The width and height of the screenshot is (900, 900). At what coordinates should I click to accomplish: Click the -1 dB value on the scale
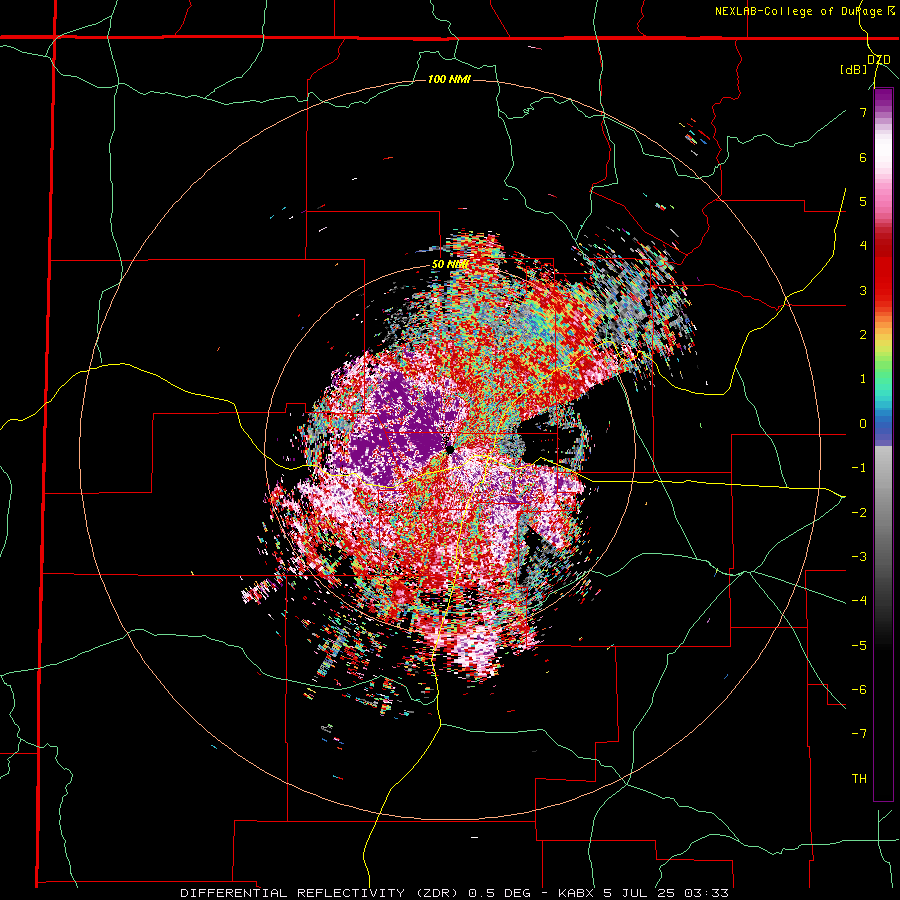click(859, 468)
